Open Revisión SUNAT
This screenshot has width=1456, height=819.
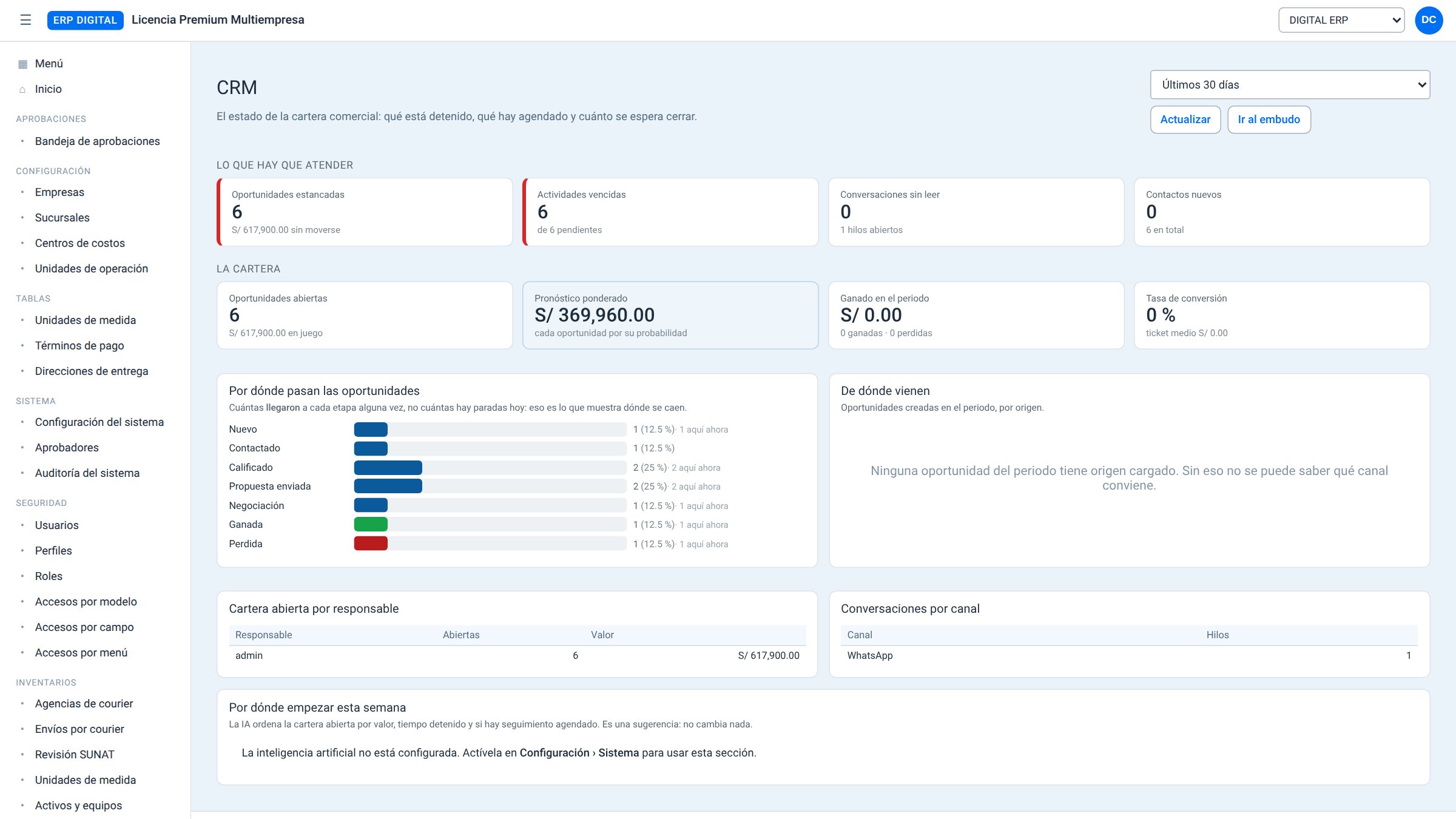tap(75, 755)
